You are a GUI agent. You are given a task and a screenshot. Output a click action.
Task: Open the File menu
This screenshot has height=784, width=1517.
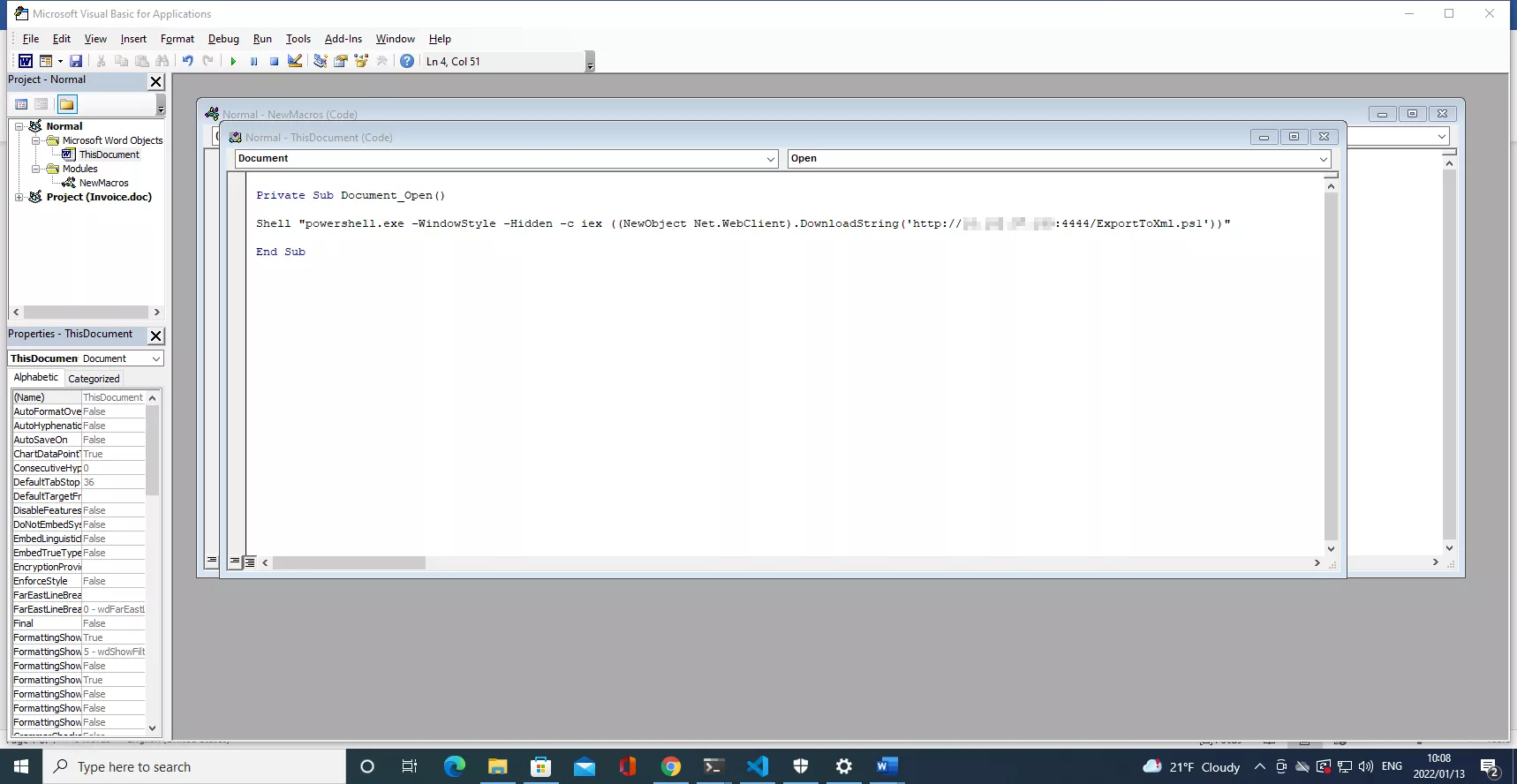point(31,39)
